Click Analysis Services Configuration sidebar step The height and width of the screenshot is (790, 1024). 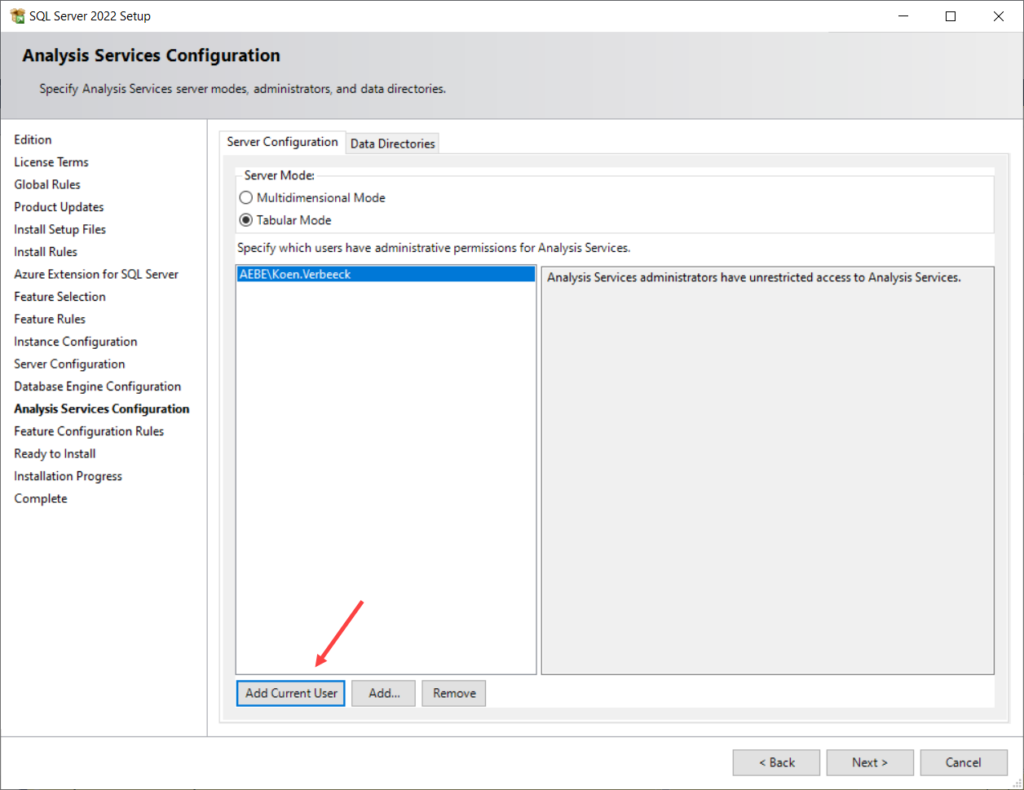tap(102, 409)
